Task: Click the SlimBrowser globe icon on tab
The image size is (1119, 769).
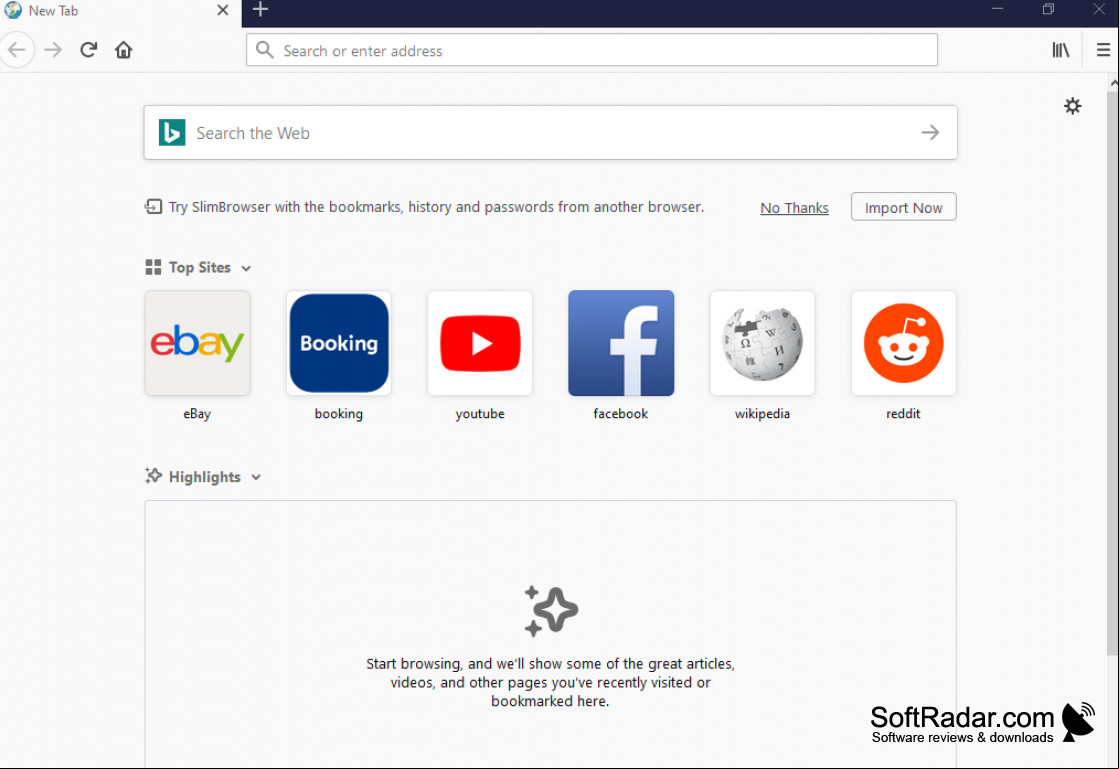Action: [x=13, y=10]
